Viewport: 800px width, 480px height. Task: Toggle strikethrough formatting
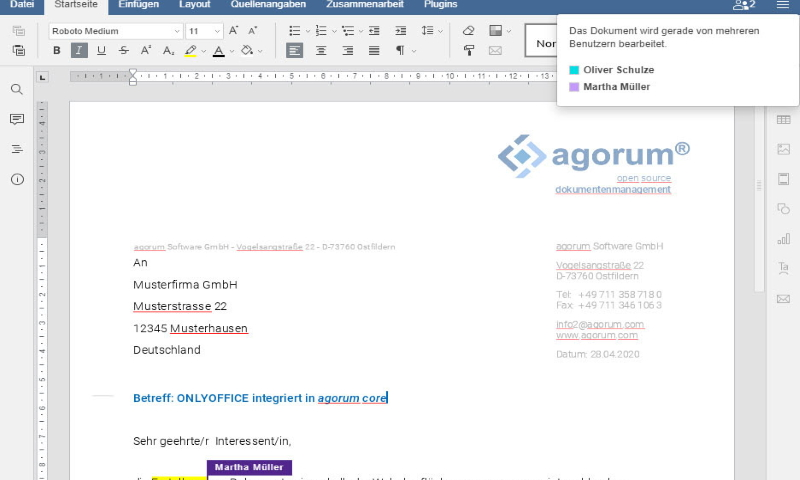pyautogui.click(x=123, y=50)
